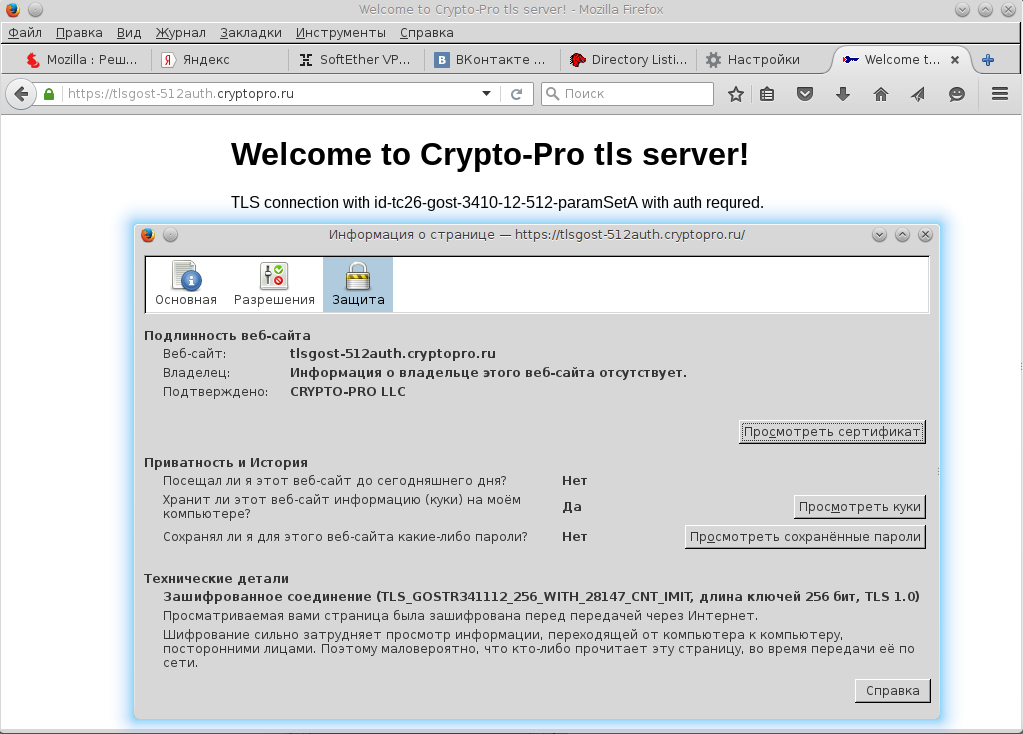Switch to the Mozilla : Реш... tab
1023x734 pixels.
coord(82,60)
